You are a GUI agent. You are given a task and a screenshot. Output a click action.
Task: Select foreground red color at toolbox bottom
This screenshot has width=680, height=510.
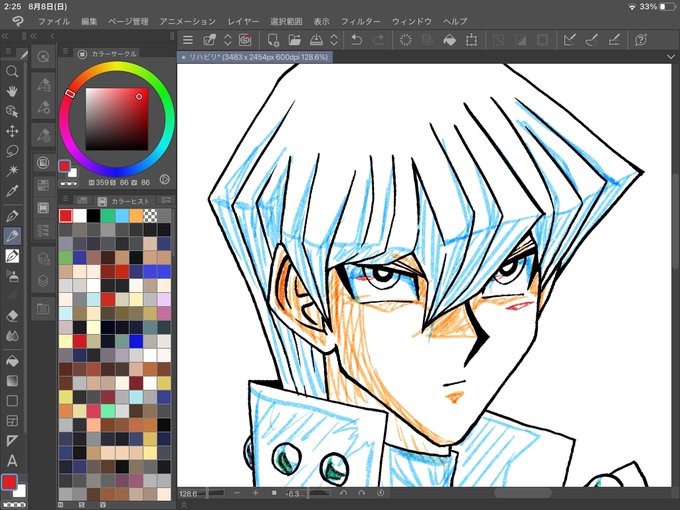tap(9, 482)
